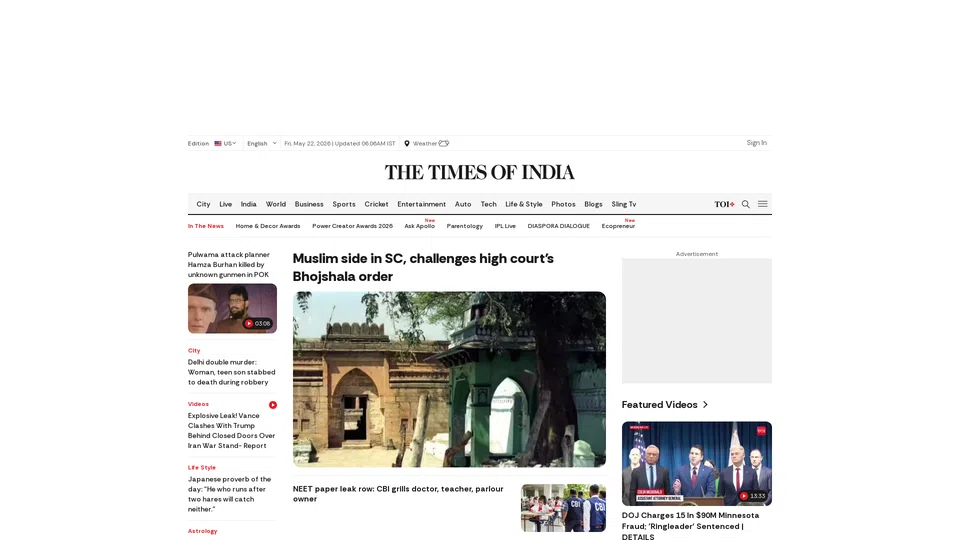960x540 pixels.
Task: Open the Life & Style menu
Action: 523,204
